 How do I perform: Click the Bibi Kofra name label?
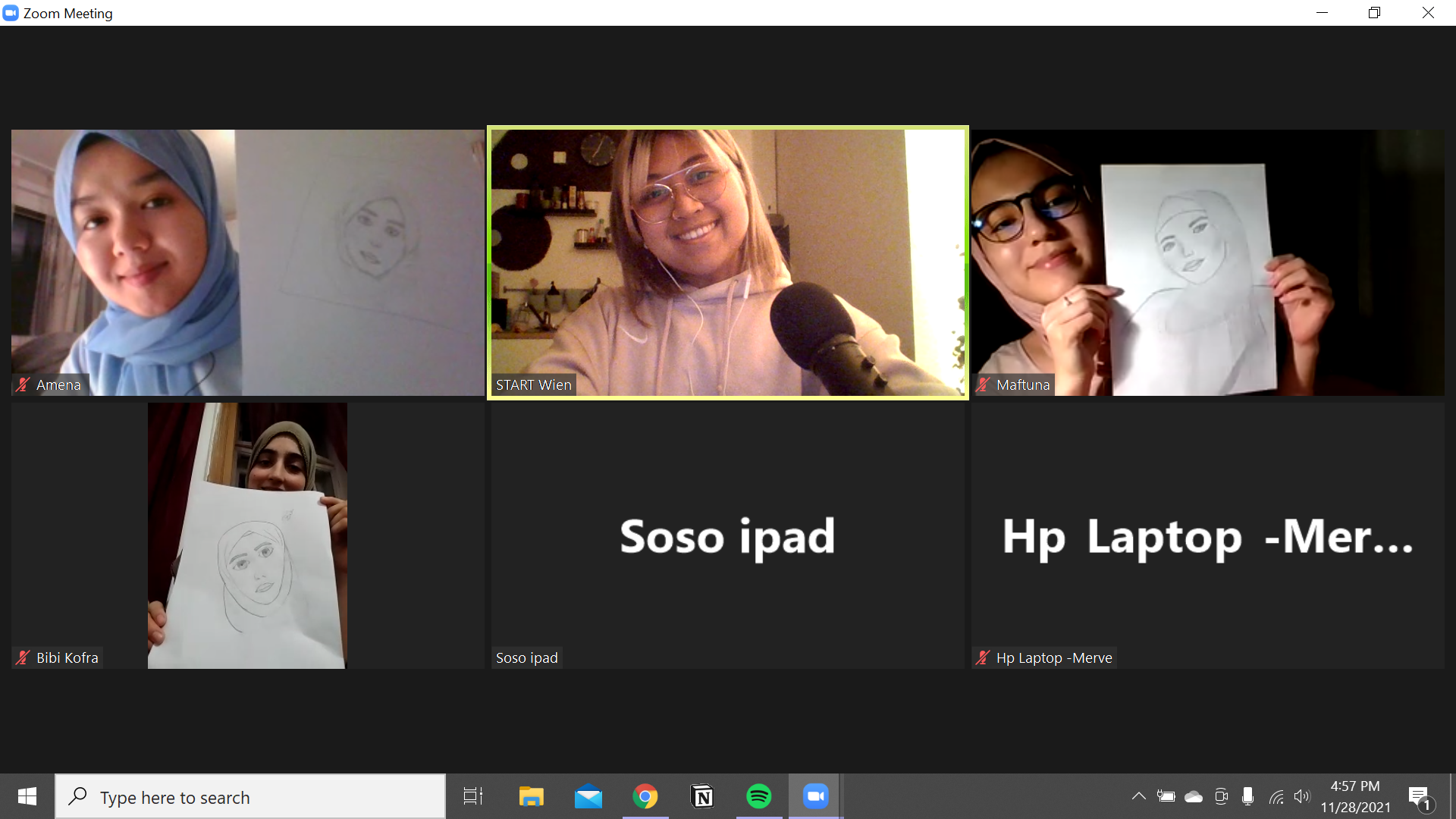coord(67,657)
